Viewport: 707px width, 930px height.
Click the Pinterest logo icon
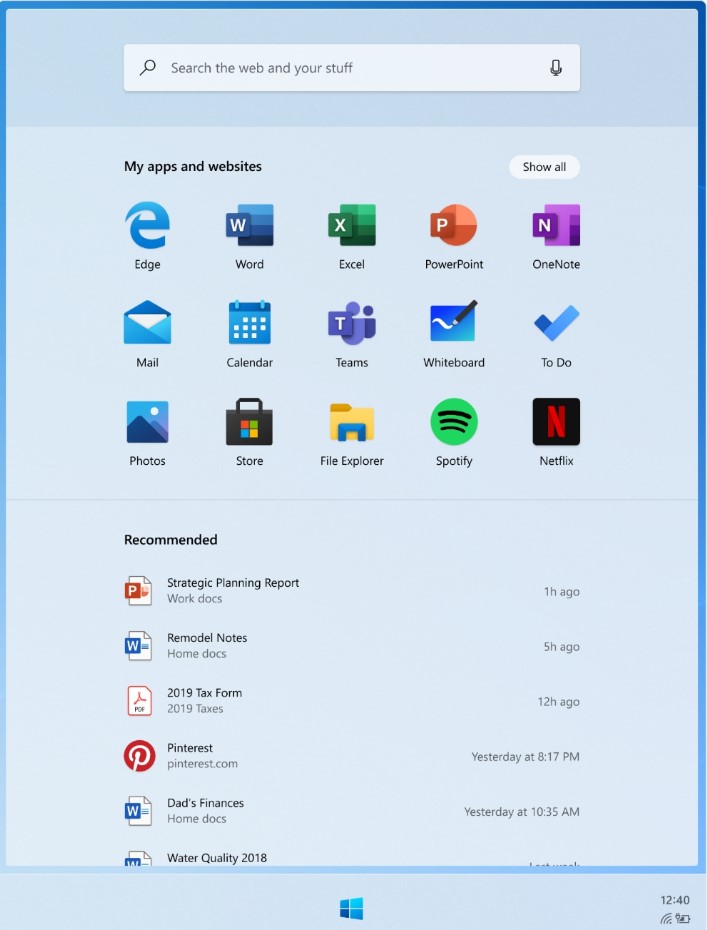pyautogui.click(x=139, y=756)
